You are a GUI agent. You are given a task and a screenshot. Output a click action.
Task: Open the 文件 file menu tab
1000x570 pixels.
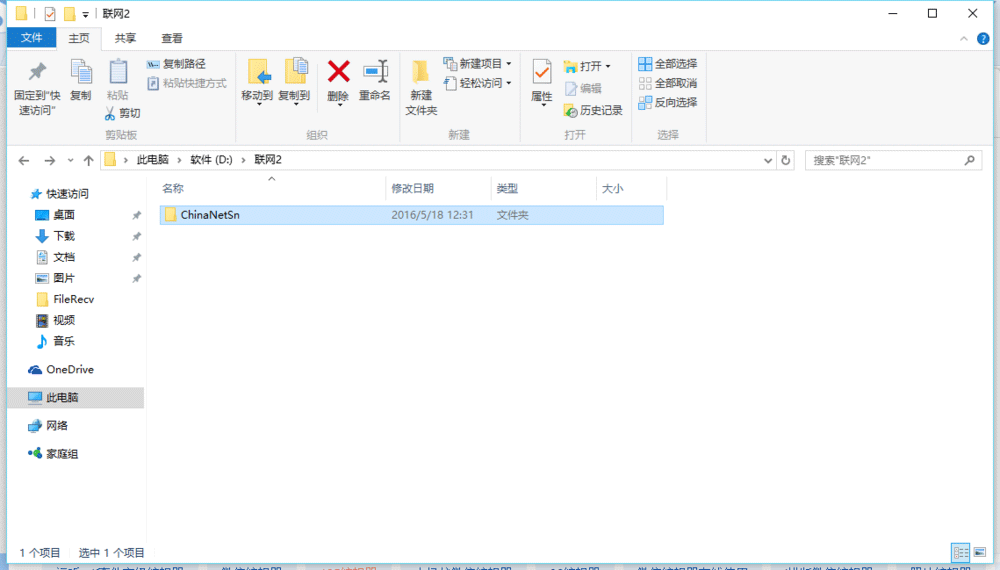click(x=31, y=38)
